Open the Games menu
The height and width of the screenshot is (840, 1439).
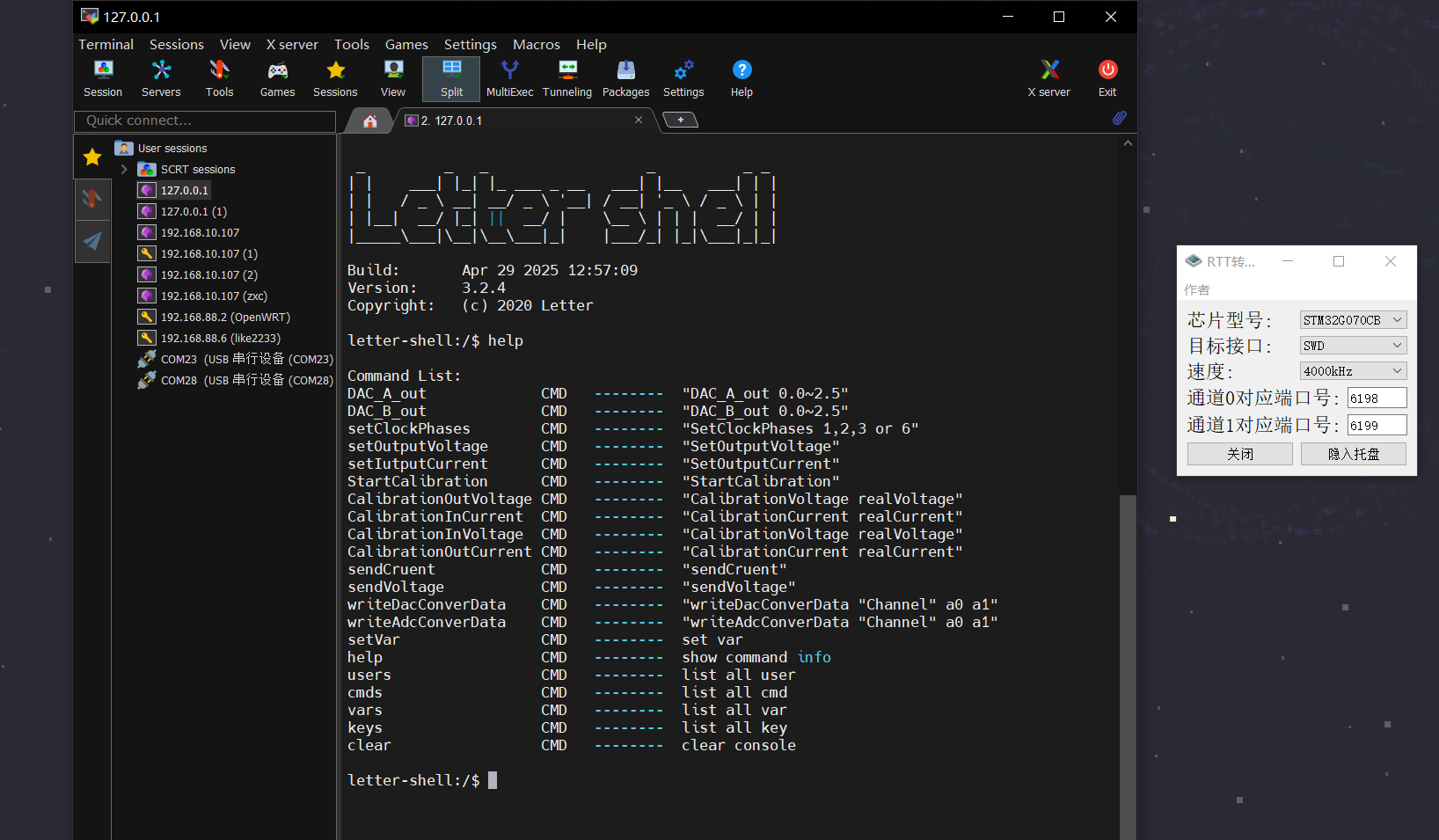406,44
